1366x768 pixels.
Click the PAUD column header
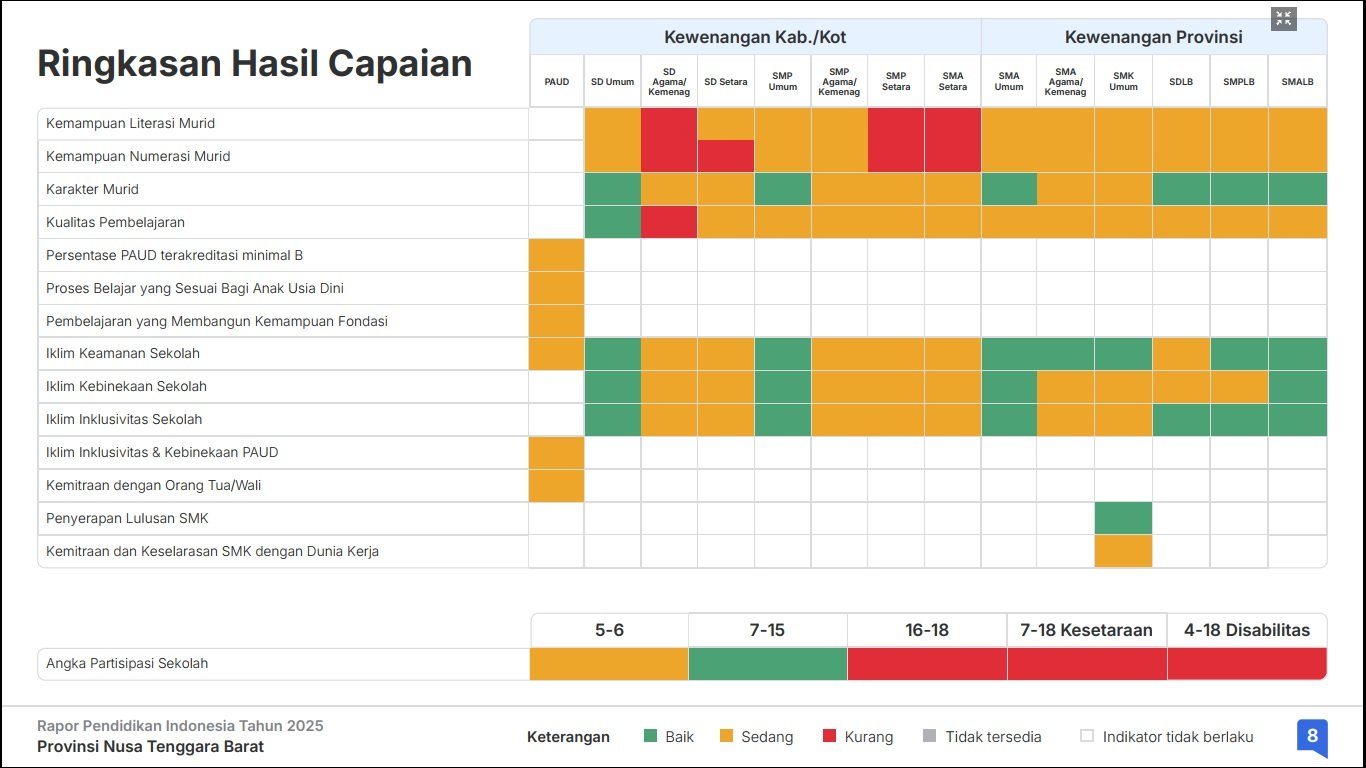point(557,82)
